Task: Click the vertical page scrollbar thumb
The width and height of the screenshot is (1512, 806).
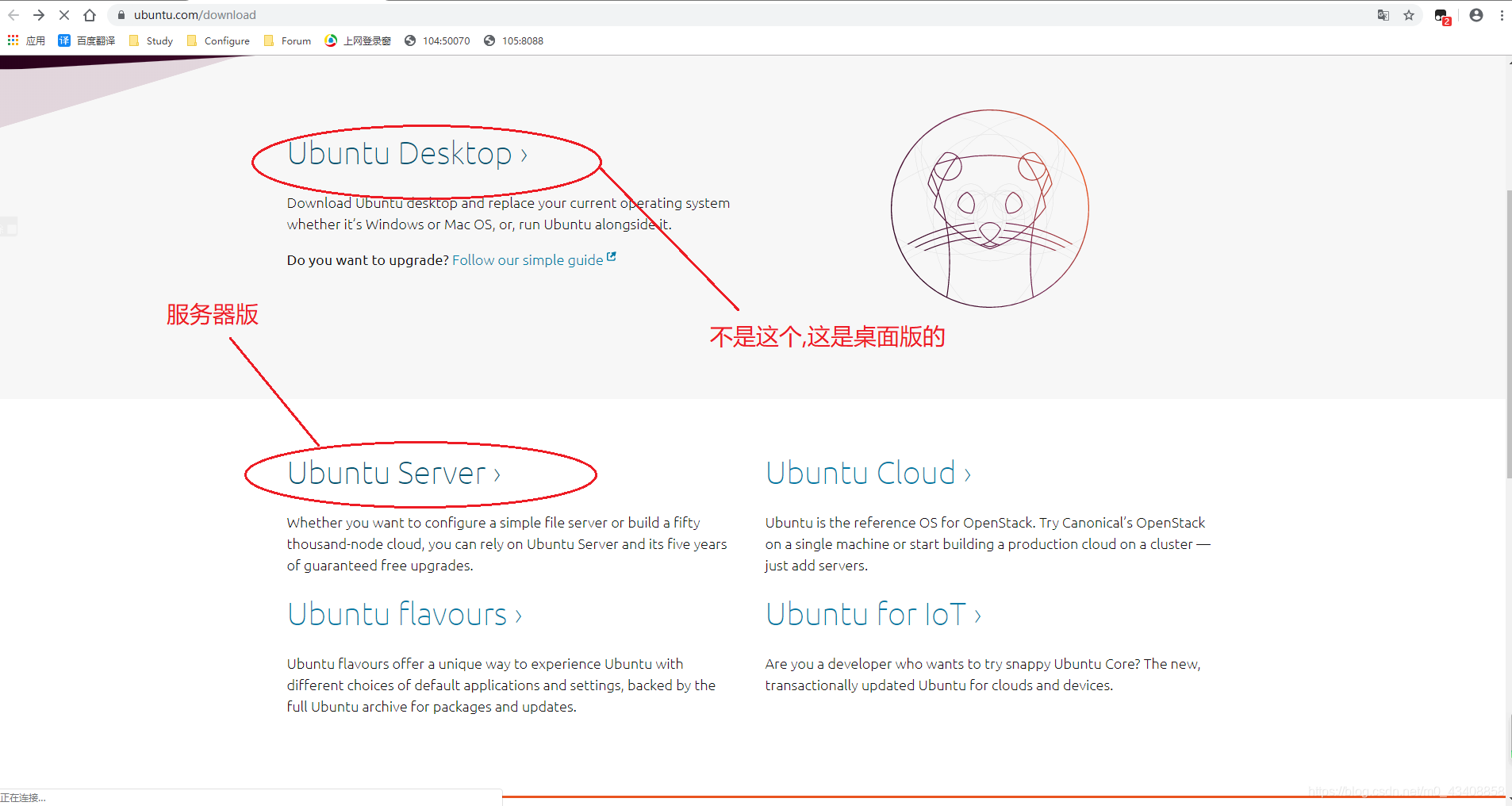Action: (1509, 334)
